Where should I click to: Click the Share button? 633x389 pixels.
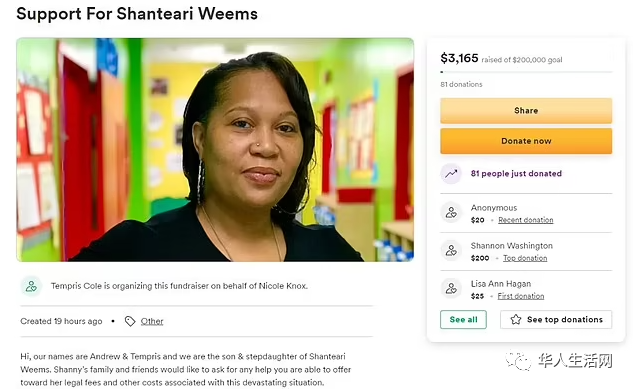coord(526,111)
